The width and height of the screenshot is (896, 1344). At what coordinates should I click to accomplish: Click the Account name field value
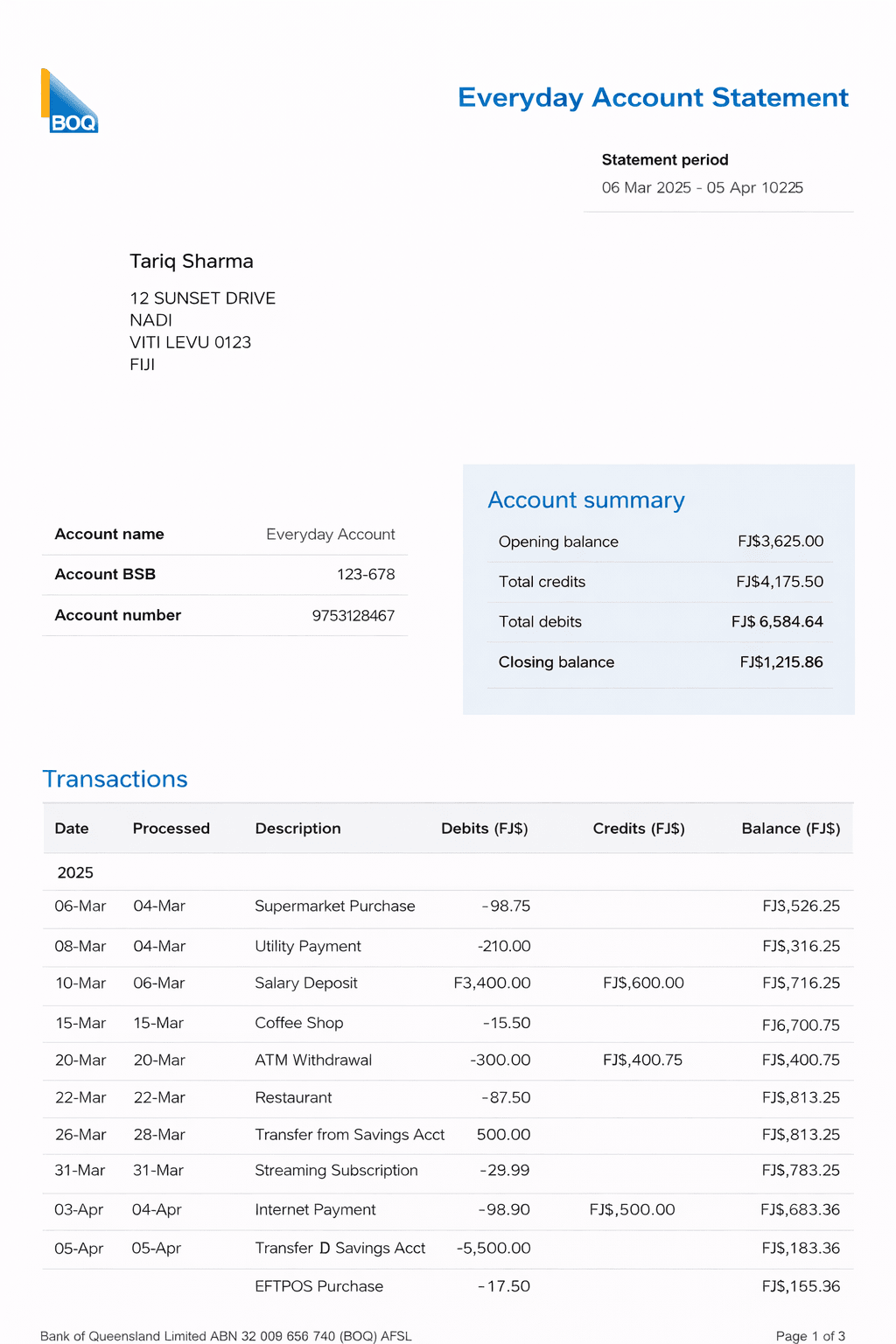point(331,534)
